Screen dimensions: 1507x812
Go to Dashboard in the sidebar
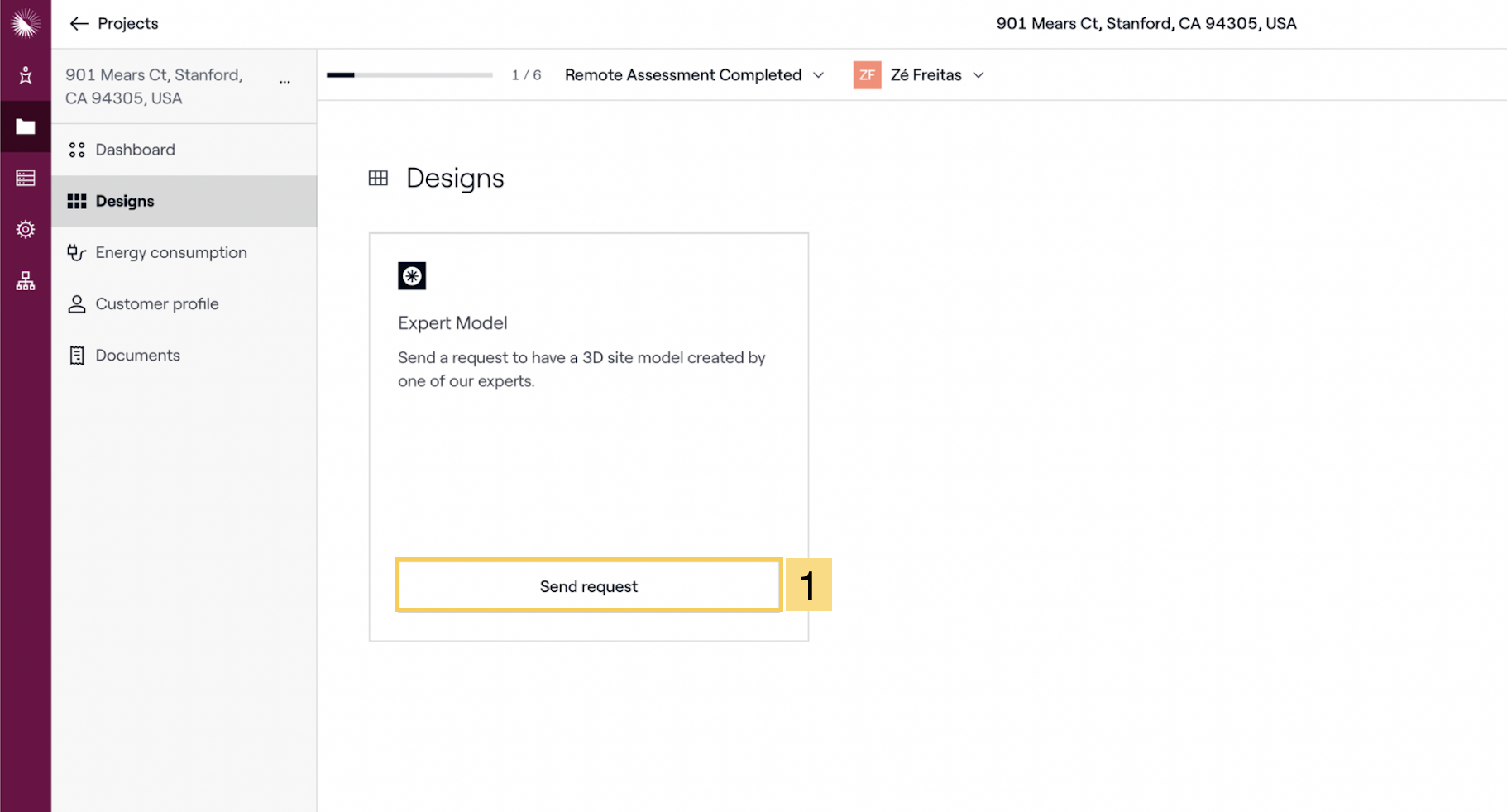pos(135,150)
